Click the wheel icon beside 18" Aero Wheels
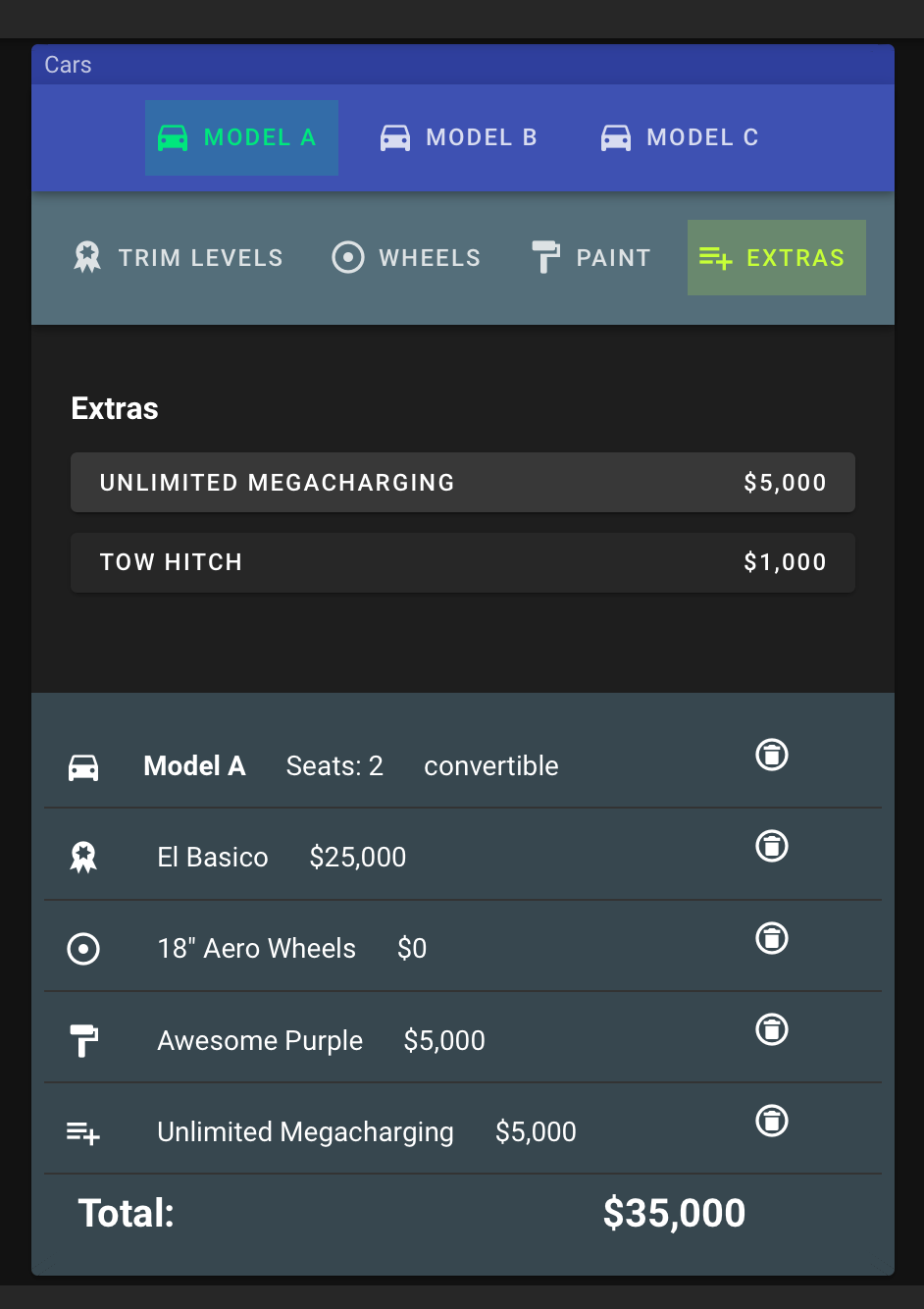Screen dimensions: 924x1309 83,949
